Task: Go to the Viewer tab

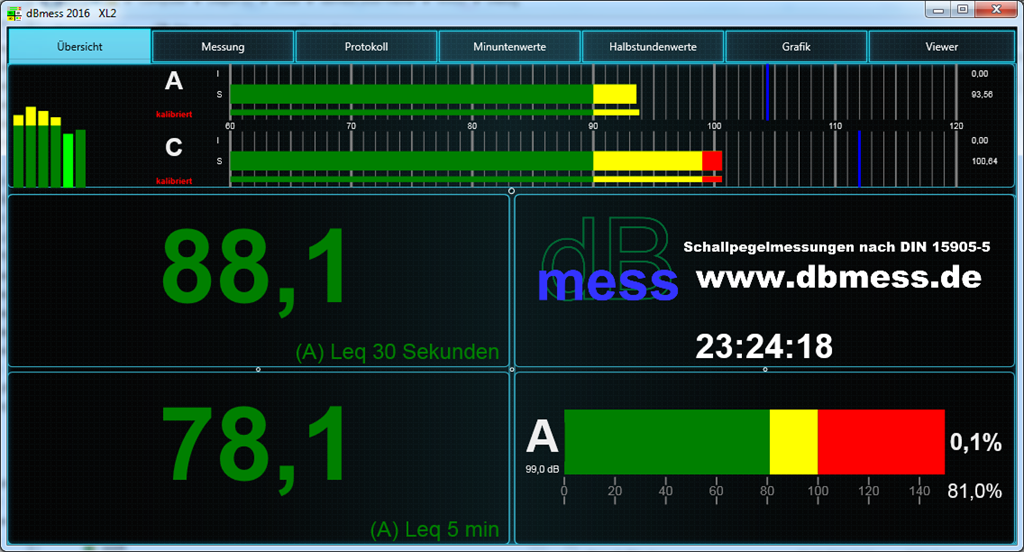Action: point(941,47)
